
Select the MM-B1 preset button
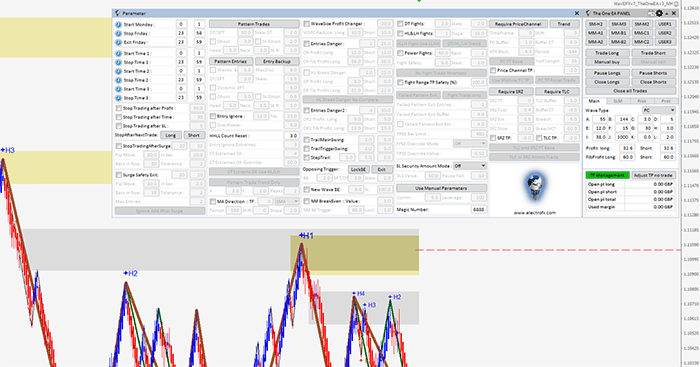click(x=619, y=33)
